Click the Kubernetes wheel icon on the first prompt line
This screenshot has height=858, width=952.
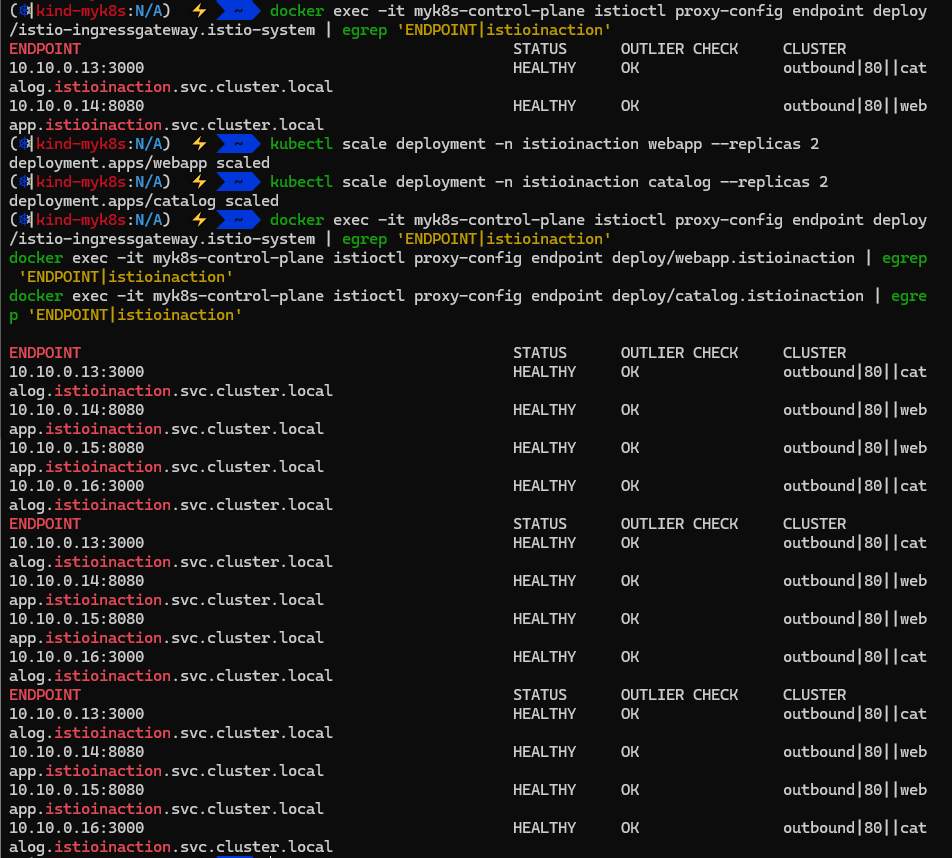24,11
